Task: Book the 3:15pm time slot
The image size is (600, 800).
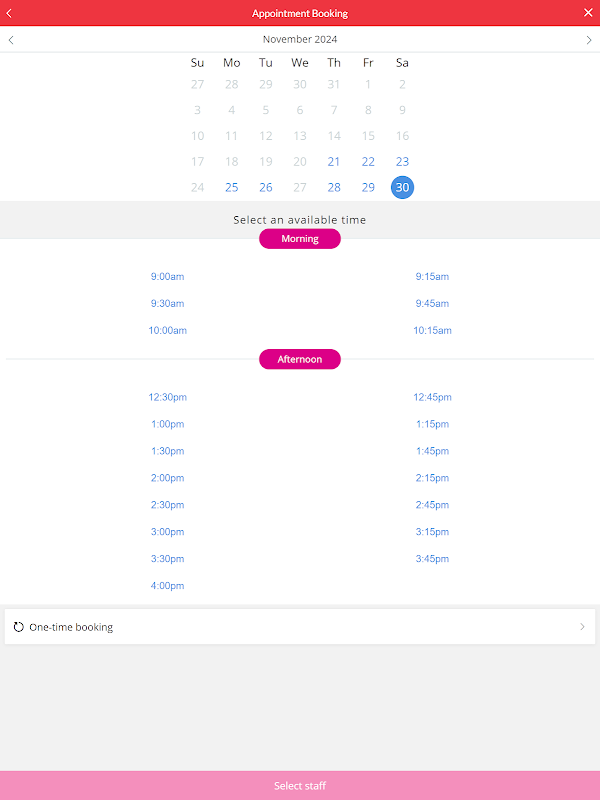Action: click(x=432, y=532)
